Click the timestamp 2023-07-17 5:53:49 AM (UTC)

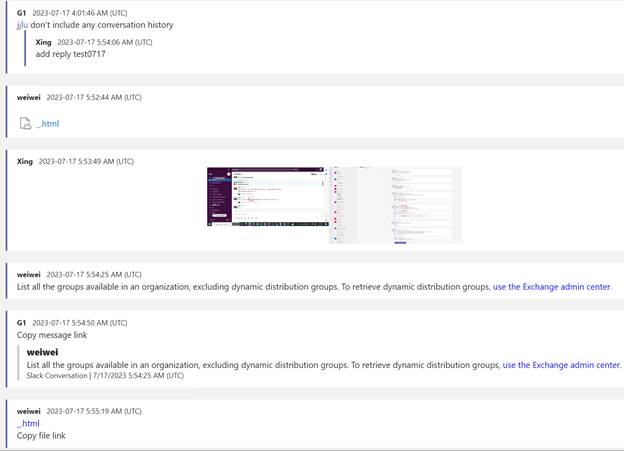(x=86, y=161)
